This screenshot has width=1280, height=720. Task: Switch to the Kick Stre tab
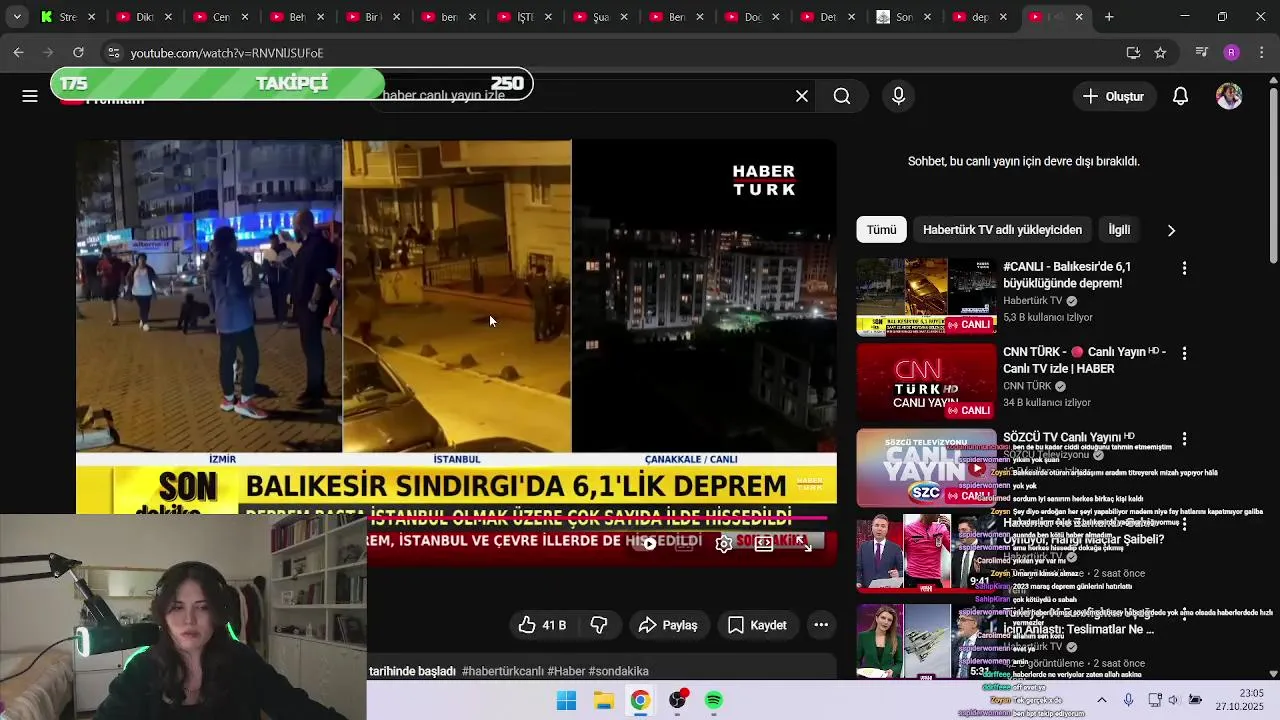(x=67, y=17)
